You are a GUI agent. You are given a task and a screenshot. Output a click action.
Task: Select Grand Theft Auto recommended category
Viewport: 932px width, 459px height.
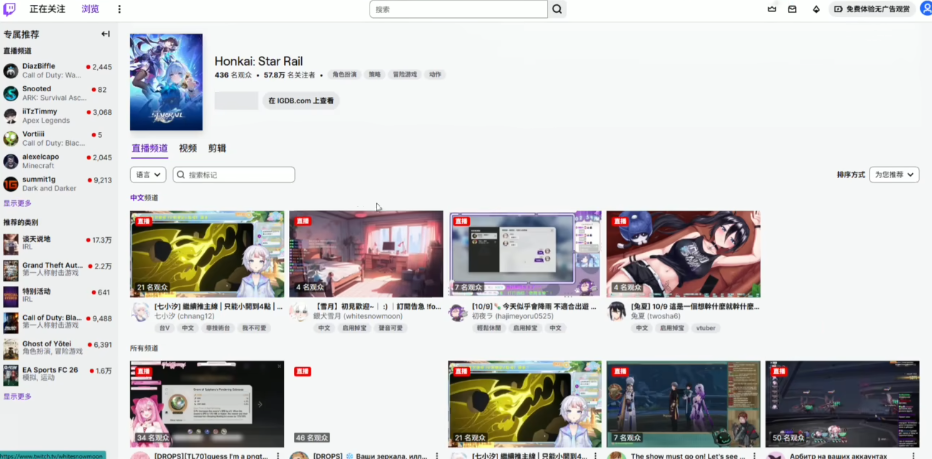[50, 266]
